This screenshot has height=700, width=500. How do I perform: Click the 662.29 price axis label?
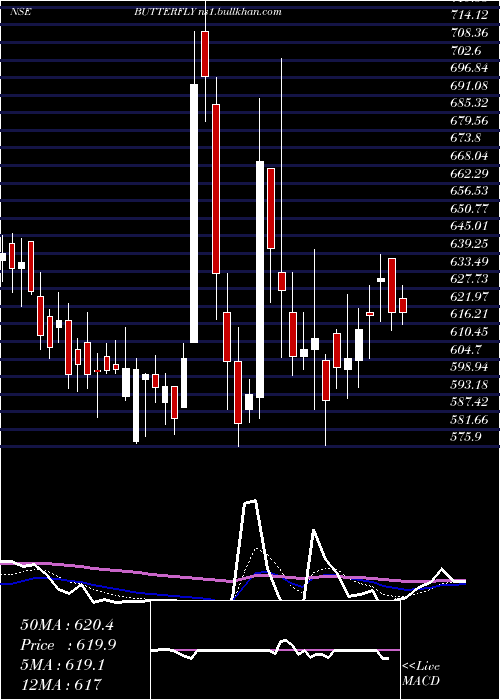pos(468,174)
